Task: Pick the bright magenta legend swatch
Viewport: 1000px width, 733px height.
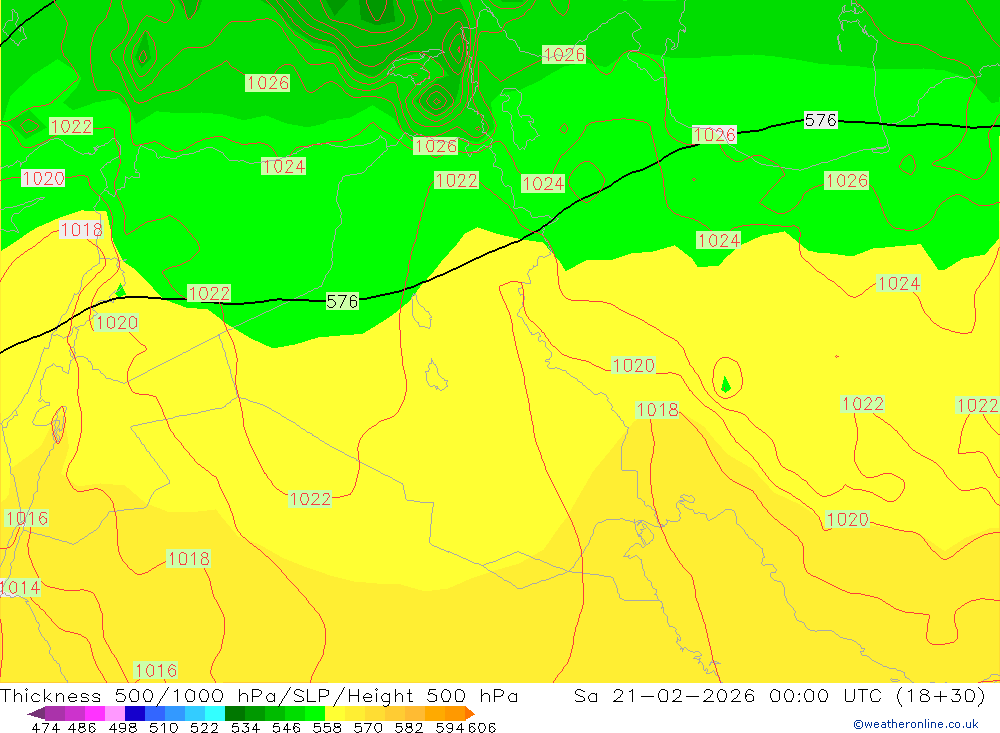Action: point(94,713)
